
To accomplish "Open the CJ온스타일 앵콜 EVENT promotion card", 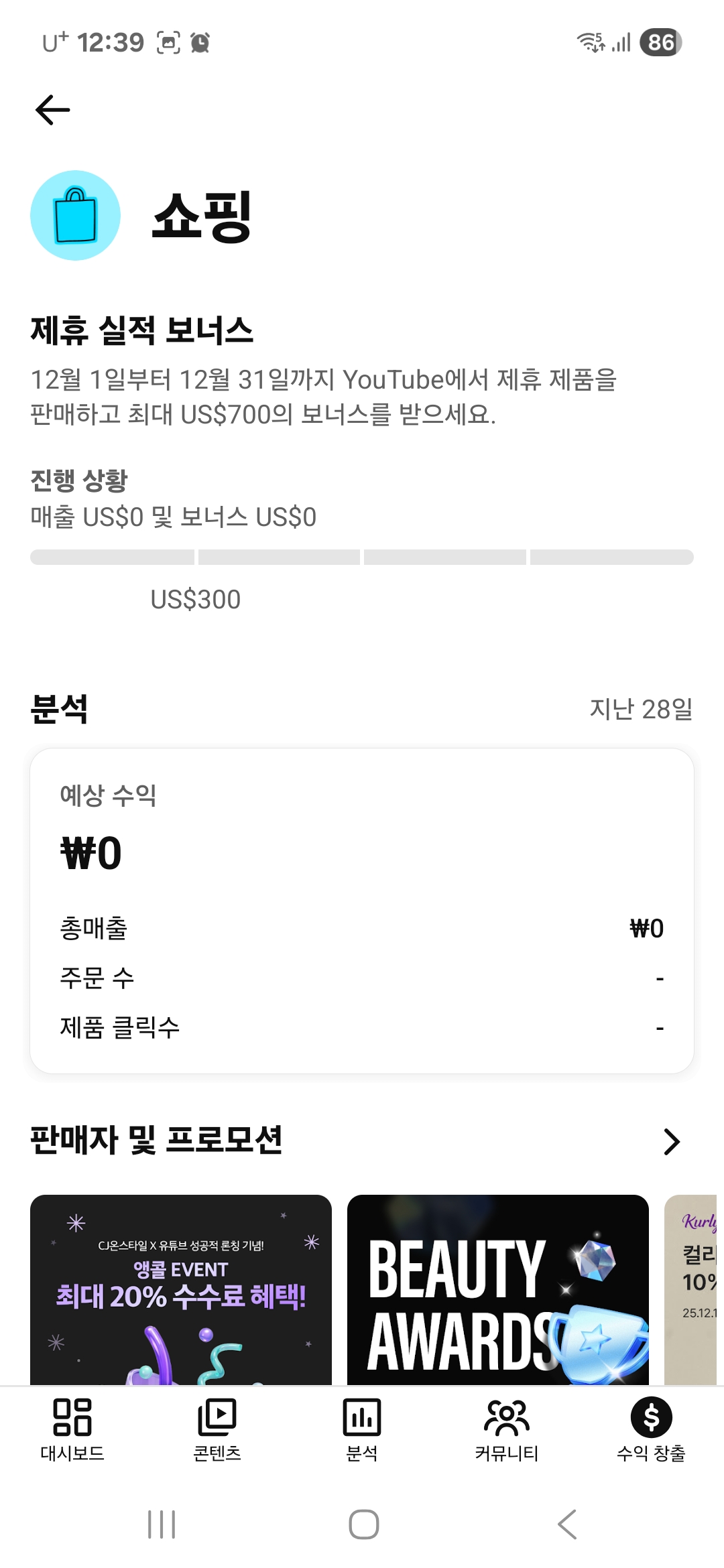I will [181, 1289].
